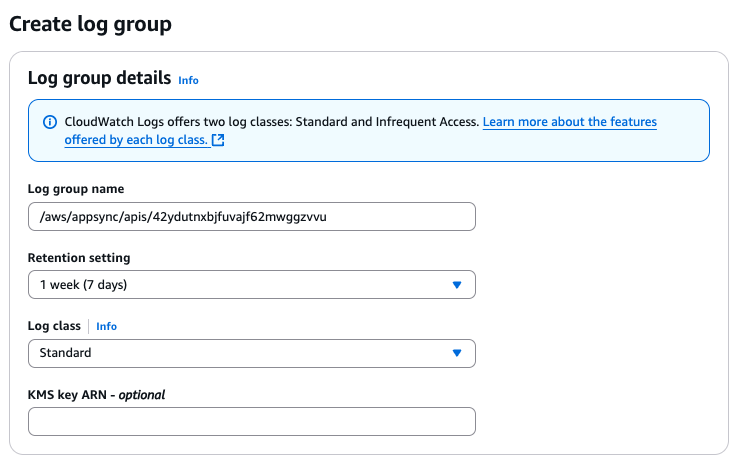This screenshot has width=744, height=465.
Task: Click the info circle icon in the banner
Action: pyautogui.click(x=49, y=122)
